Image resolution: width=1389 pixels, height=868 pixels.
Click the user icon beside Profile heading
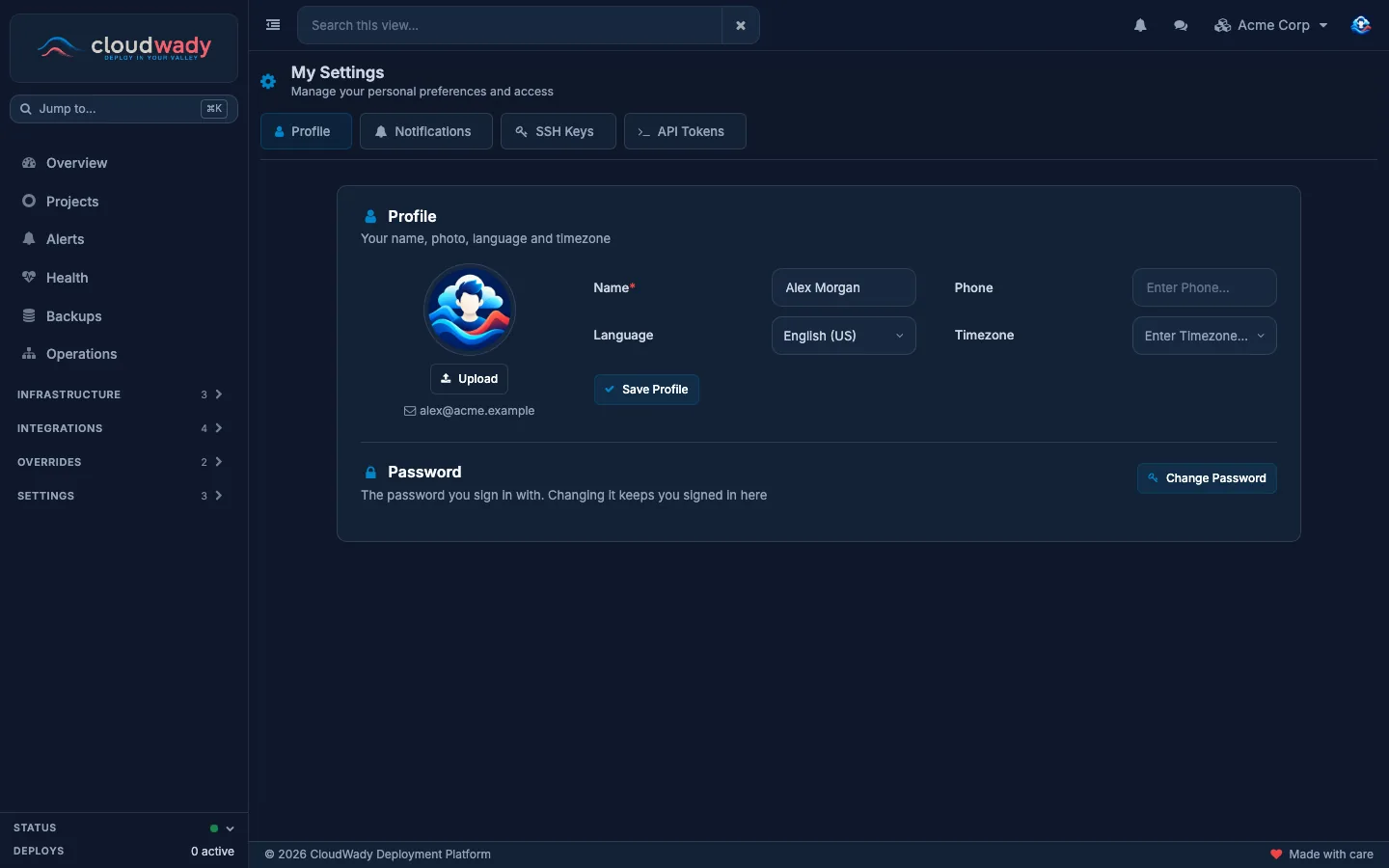[370, 217]
